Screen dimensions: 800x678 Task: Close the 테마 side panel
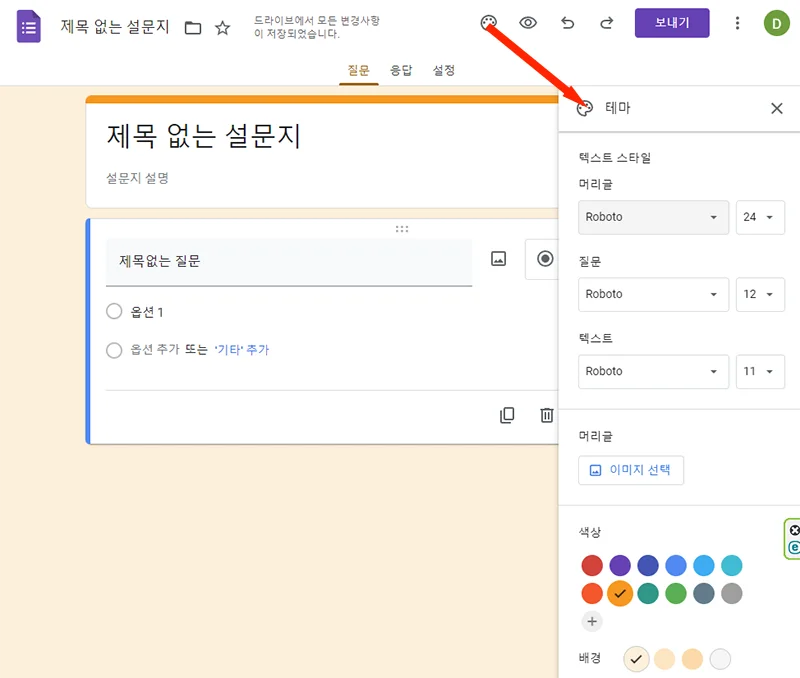[777, 108]
